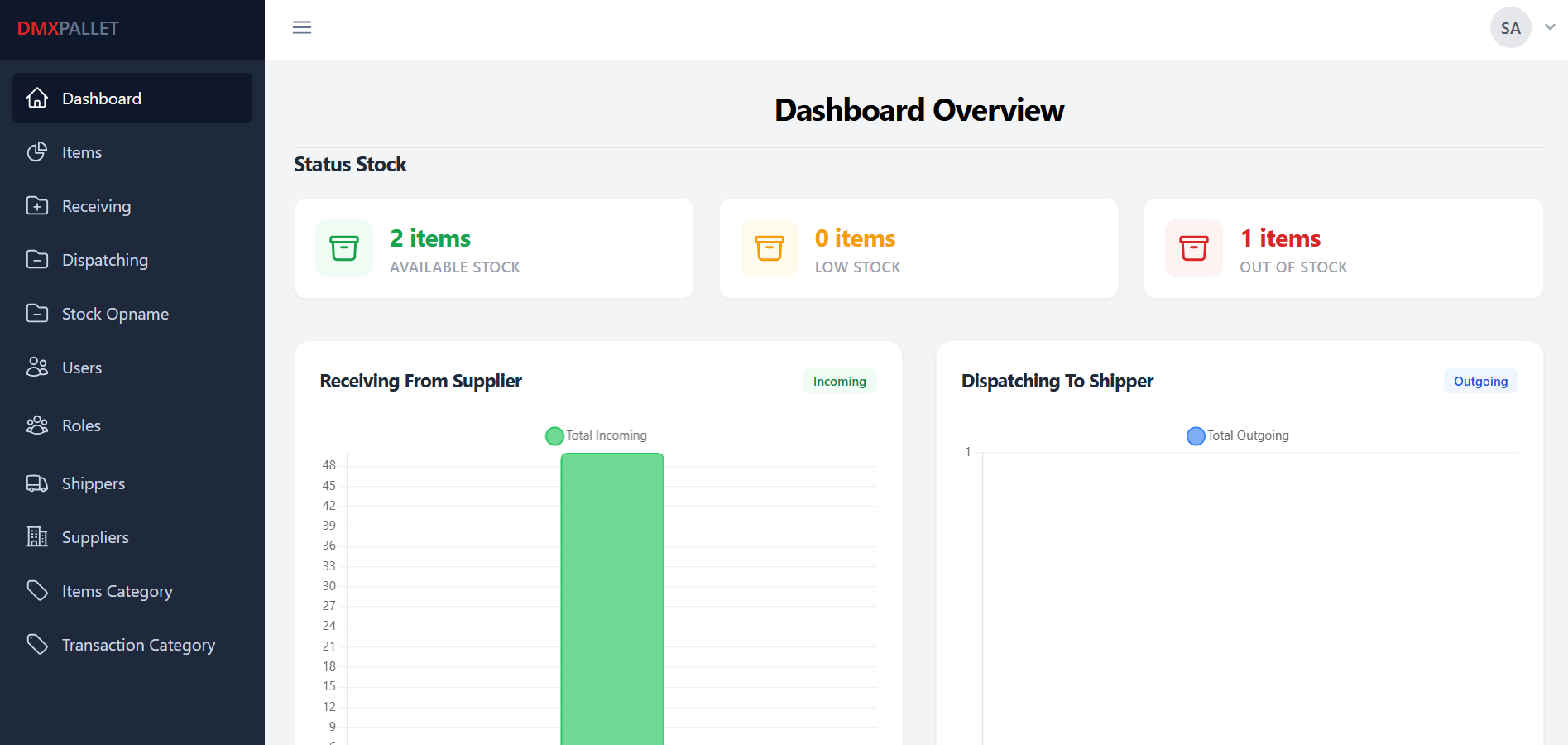
Task: Click the Items Category tag icon
Action: tap(37, 590)
